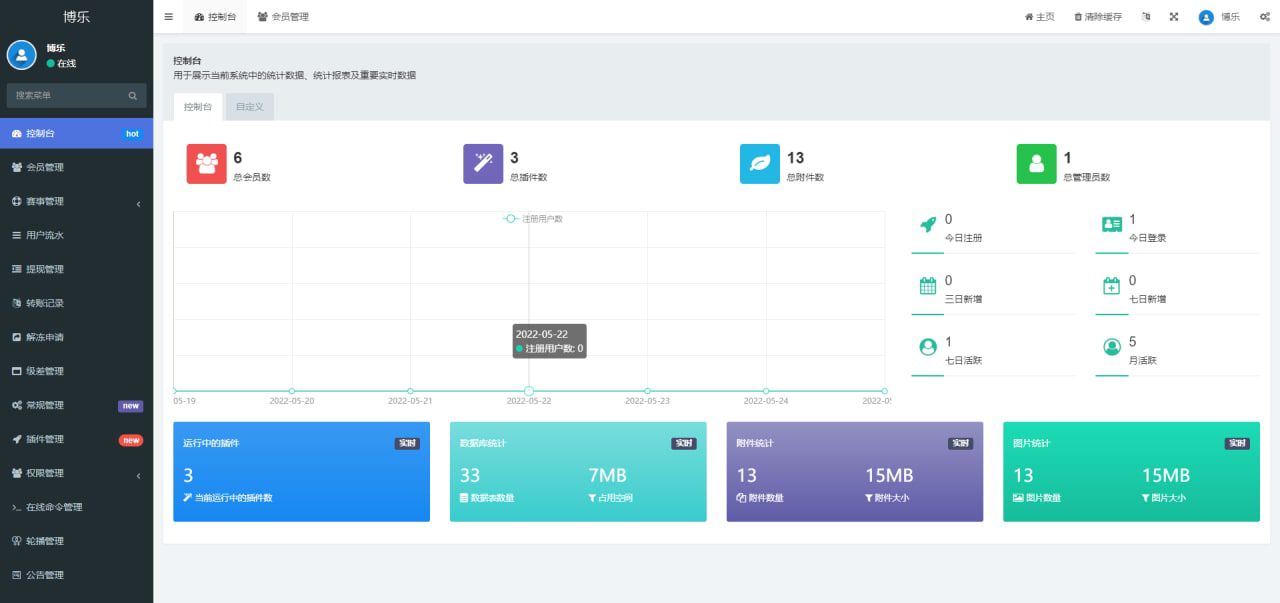Viewport: 1280px width, 603px height.
Task: Focus the 搜索菜单 search input field
Action: coord(65,96)
